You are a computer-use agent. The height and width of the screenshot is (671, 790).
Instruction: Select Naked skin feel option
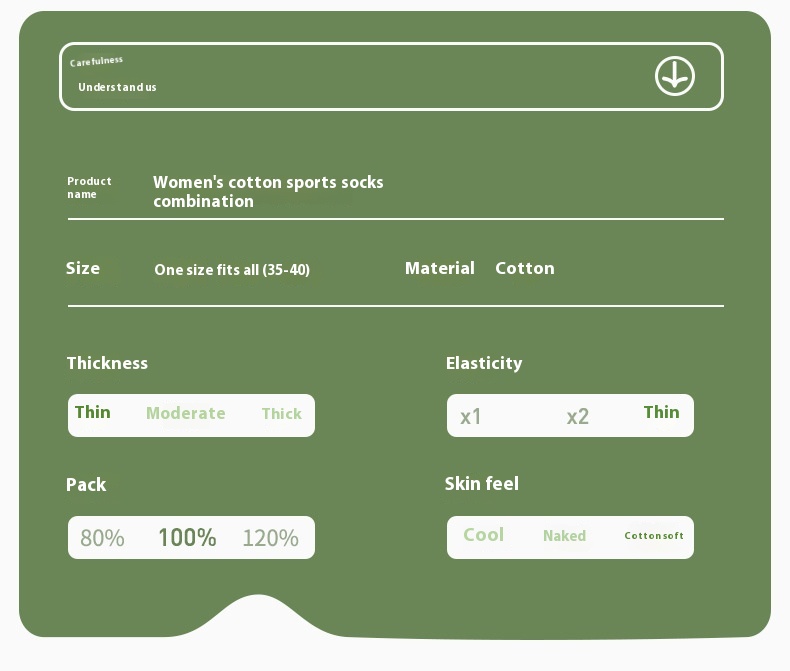(564, 536)
